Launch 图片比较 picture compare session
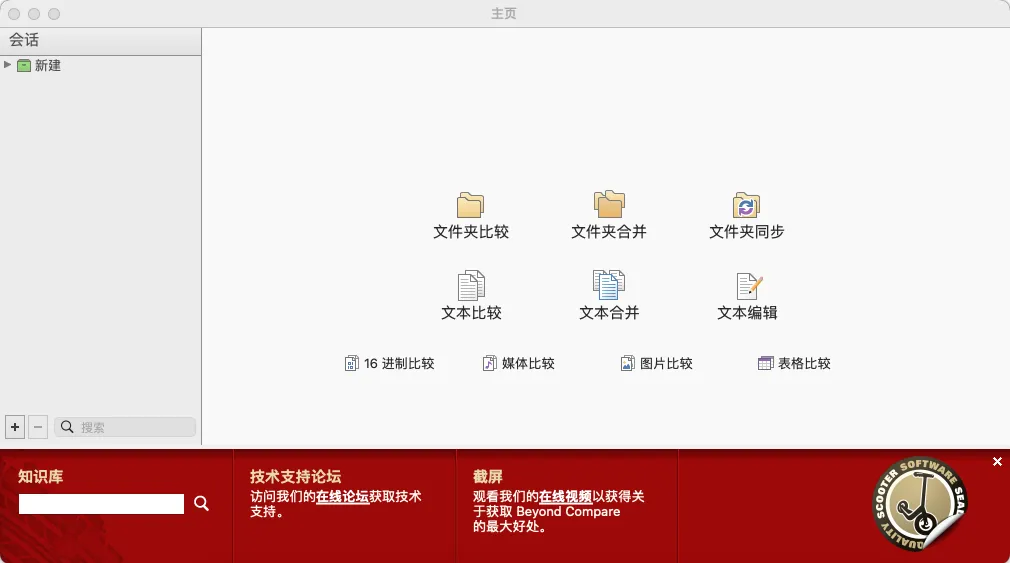This screenshot has height=563, width=1010. [x=656, y=364]
